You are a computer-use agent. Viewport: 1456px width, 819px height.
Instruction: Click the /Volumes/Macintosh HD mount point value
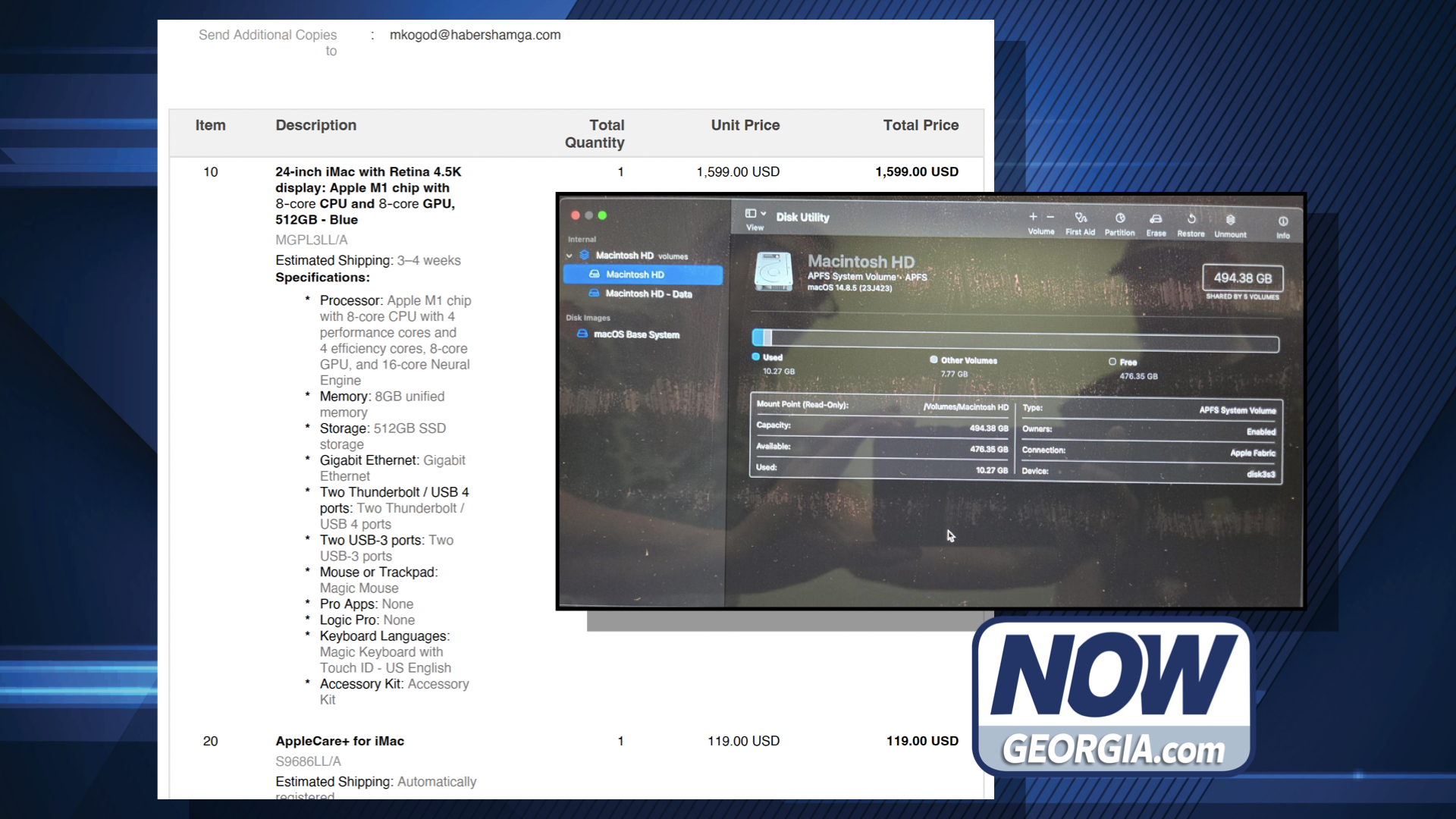click(x=966, y=407)
